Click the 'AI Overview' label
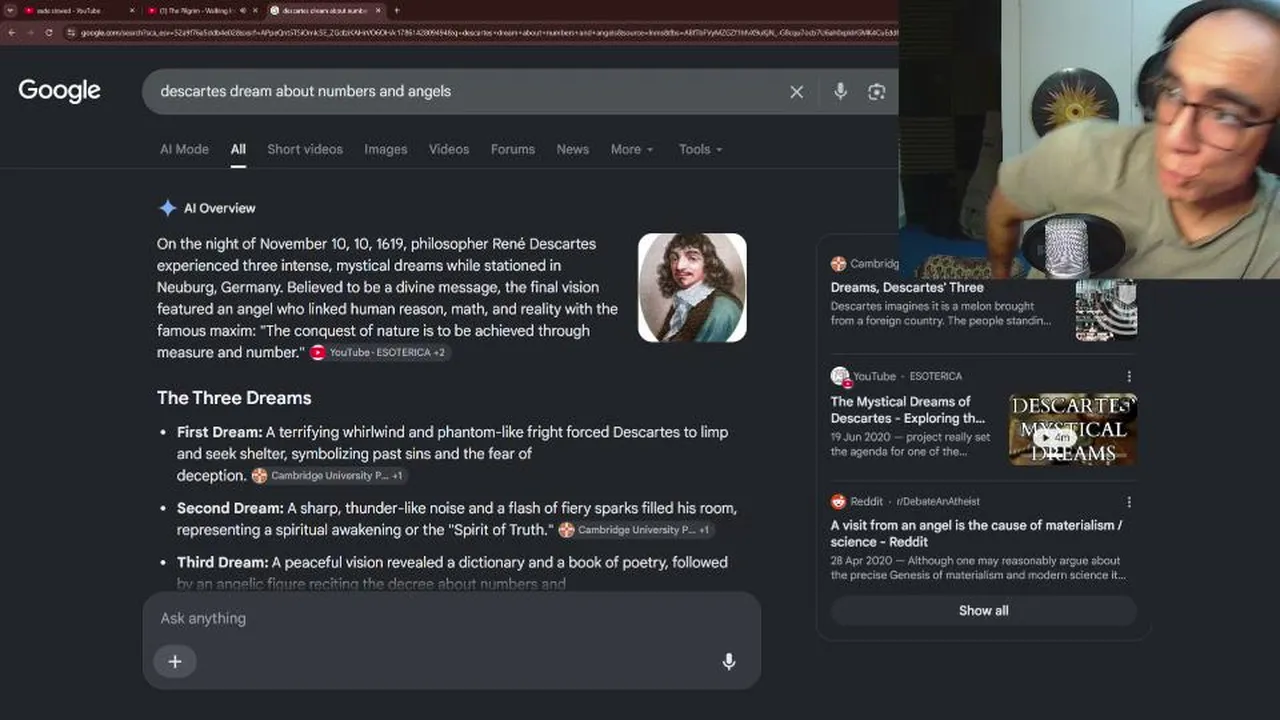Viewport: 1280px width, 720px height. [220, 208]
